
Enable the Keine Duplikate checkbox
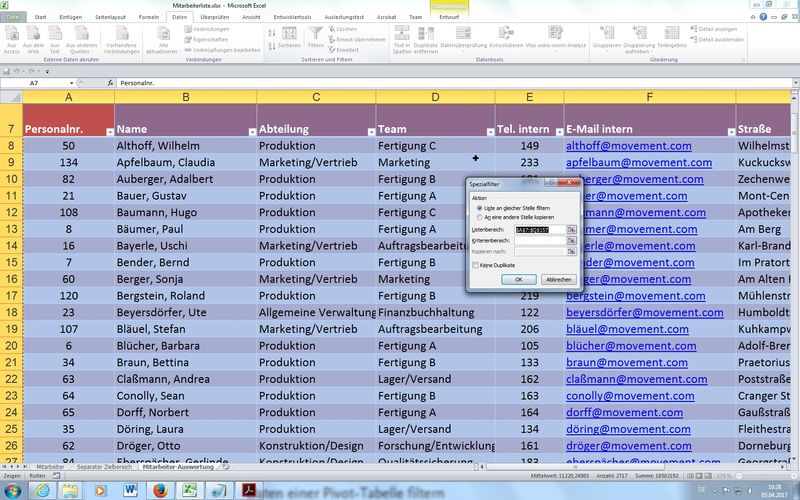(x=475, y=265)
